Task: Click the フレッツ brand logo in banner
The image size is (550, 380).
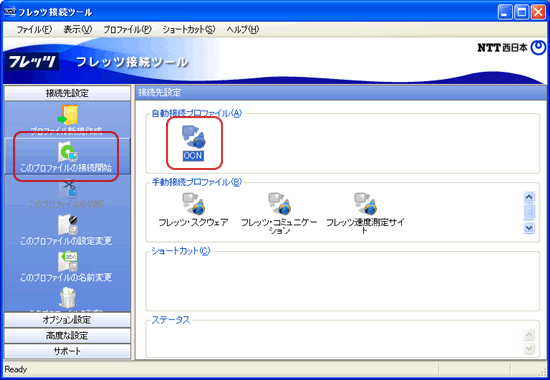Action: tap(32, 62)
